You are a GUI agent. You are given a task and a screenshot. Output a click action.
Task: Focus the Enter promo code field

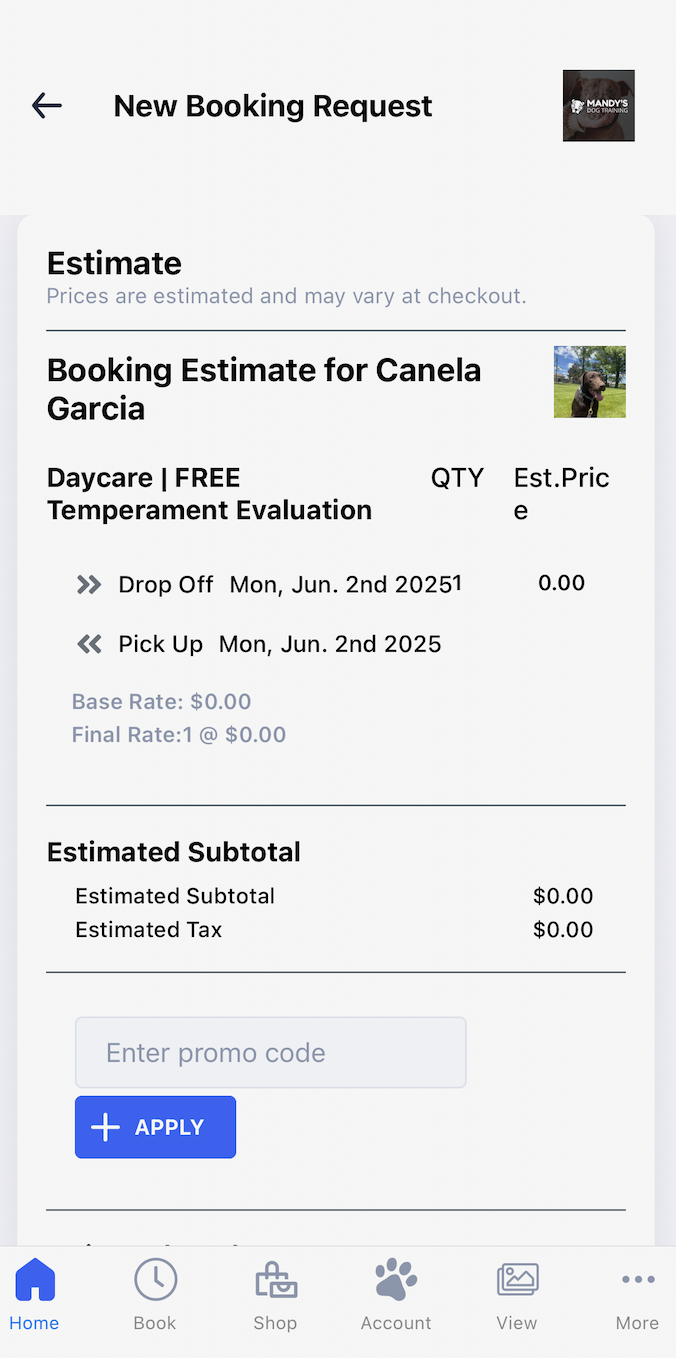point(270,1052)
